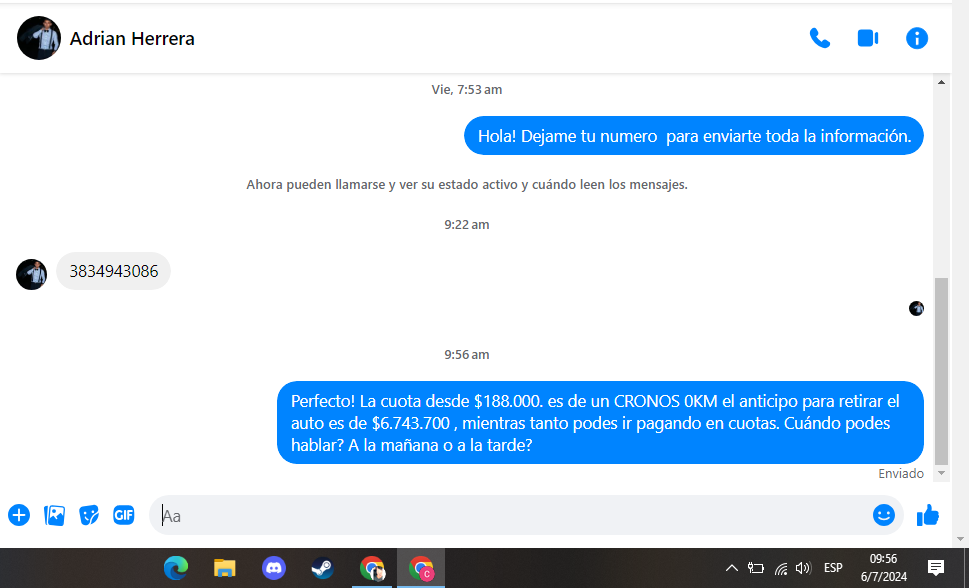Open Discord from the taskbar
Screen dimensions: 969x588
coord(273,568)
